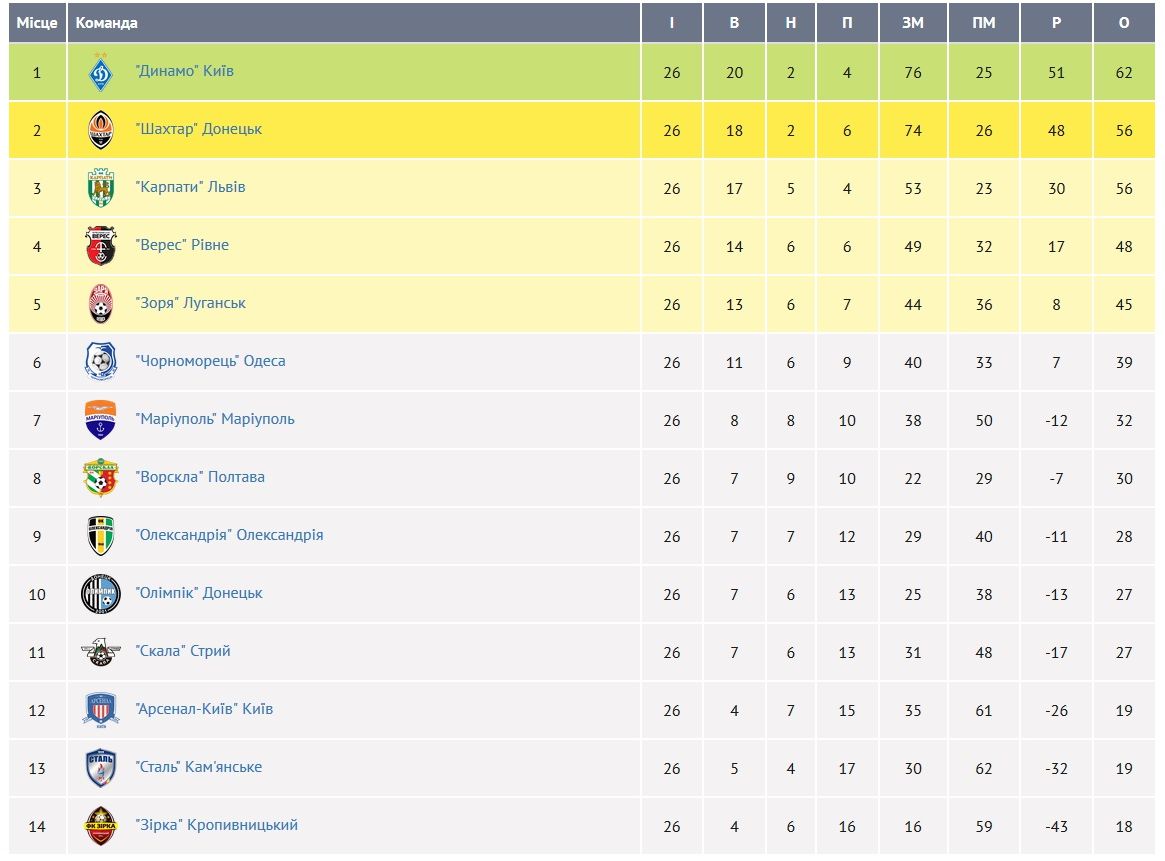This screenshot has width=1165, height=861.
Task: Click the Vorskla Poltava club crest
Action: click(100, 478)
